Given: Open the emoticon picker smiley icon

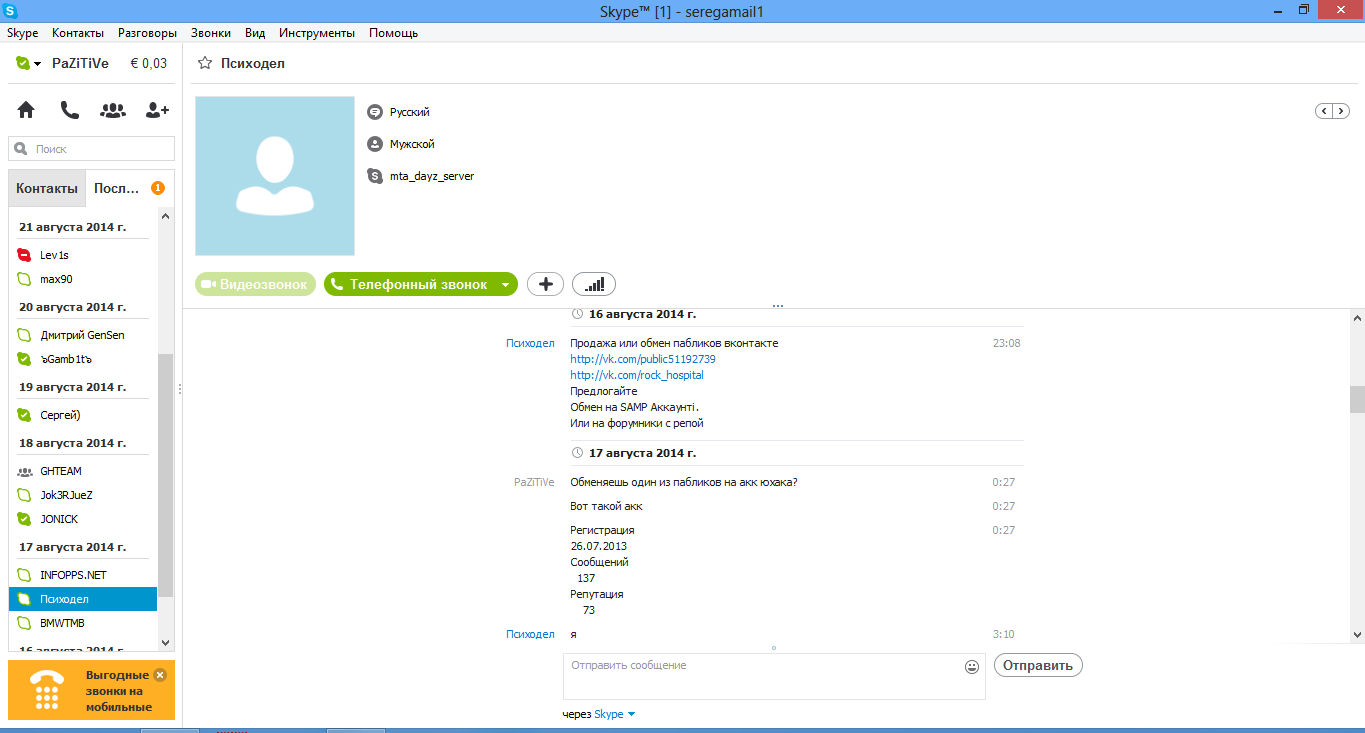Looking at the screenshot, I should pos(972,666).
